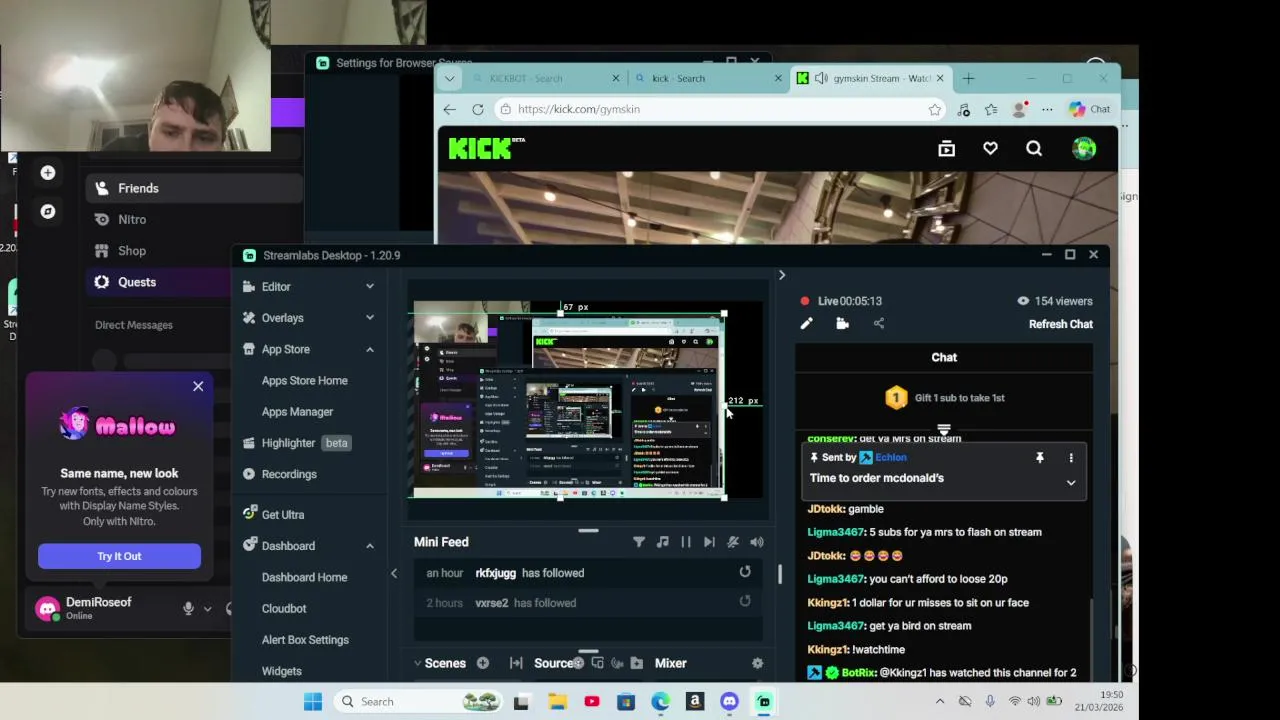
Task: Dismiss the Mallow Nitro promo card
Action: pos(198,386)
